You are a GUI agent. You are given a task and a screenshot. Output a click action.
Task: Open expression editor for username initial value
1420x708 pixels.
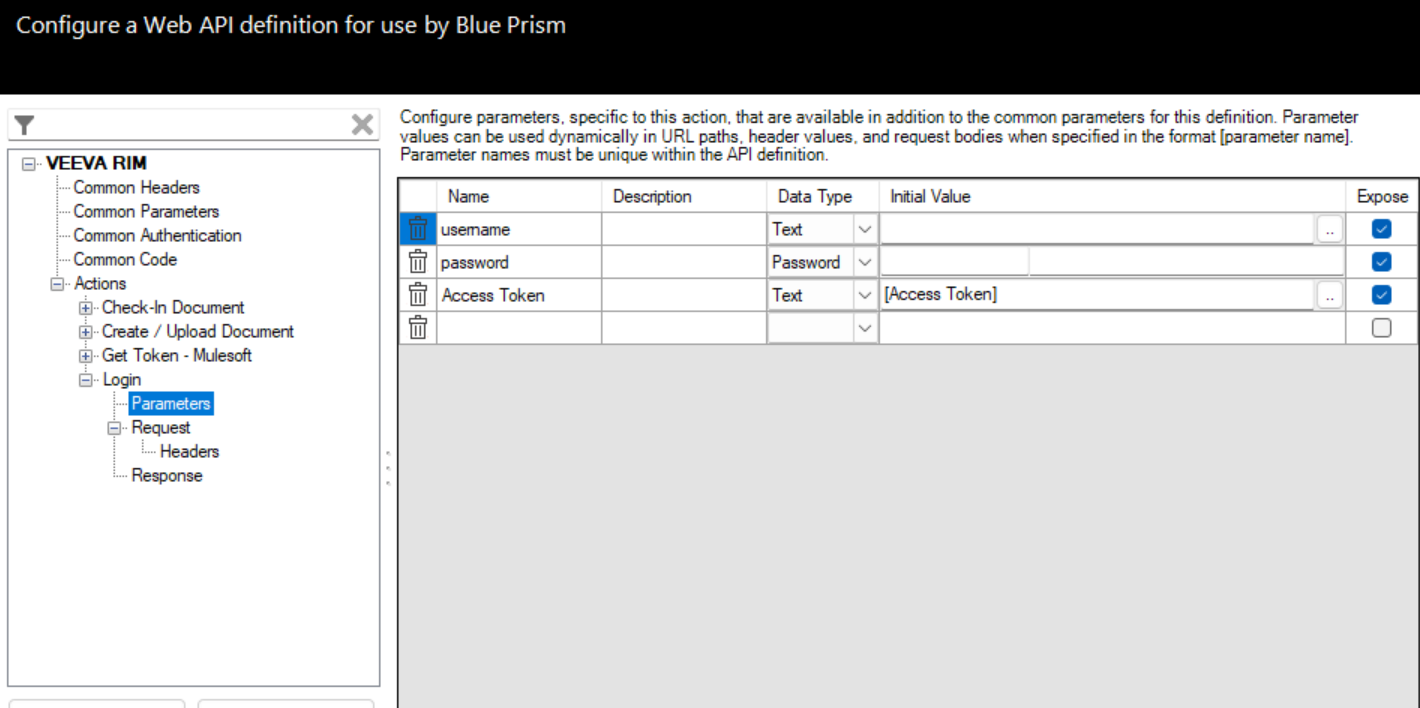pos(1329,229)
